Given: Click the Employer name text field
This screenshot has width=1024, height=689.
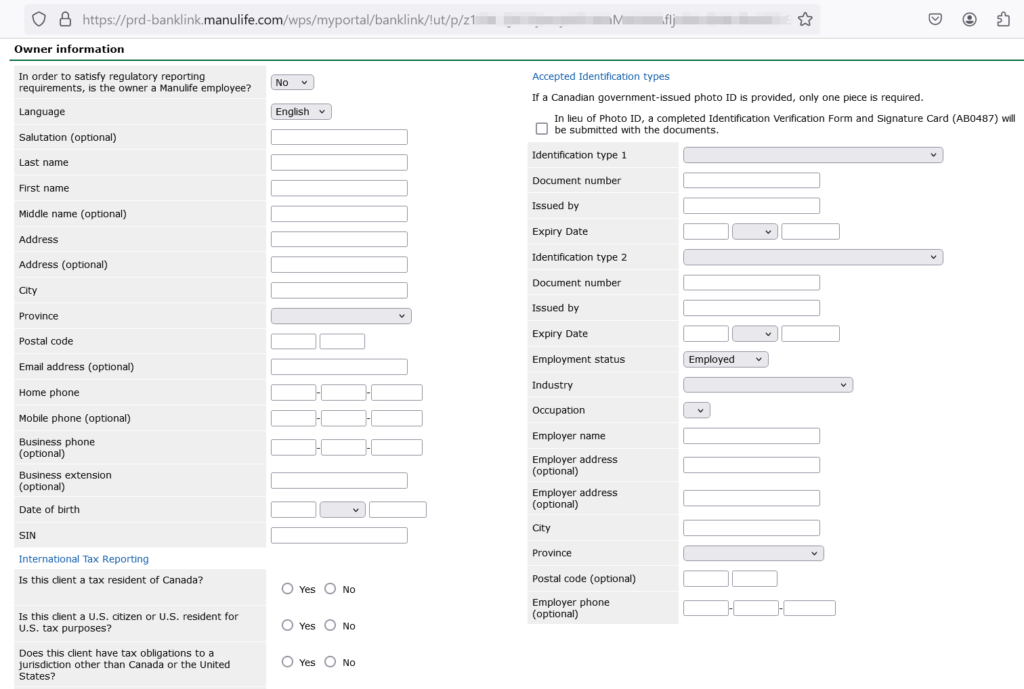Looking at the screenshot, I should pos(751,436).
